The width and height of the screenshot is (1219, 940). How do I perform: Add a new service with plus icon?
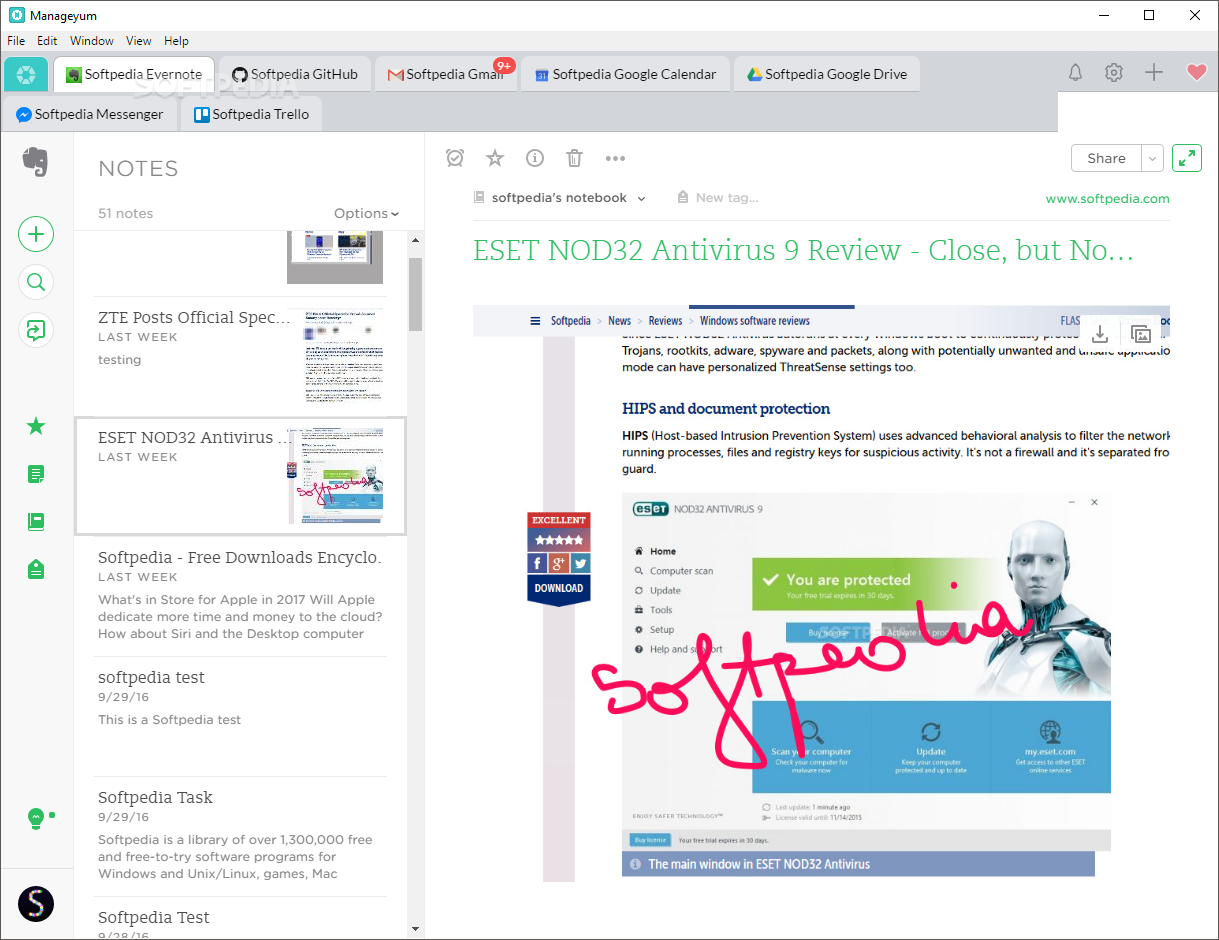(x=1154, y=73)
